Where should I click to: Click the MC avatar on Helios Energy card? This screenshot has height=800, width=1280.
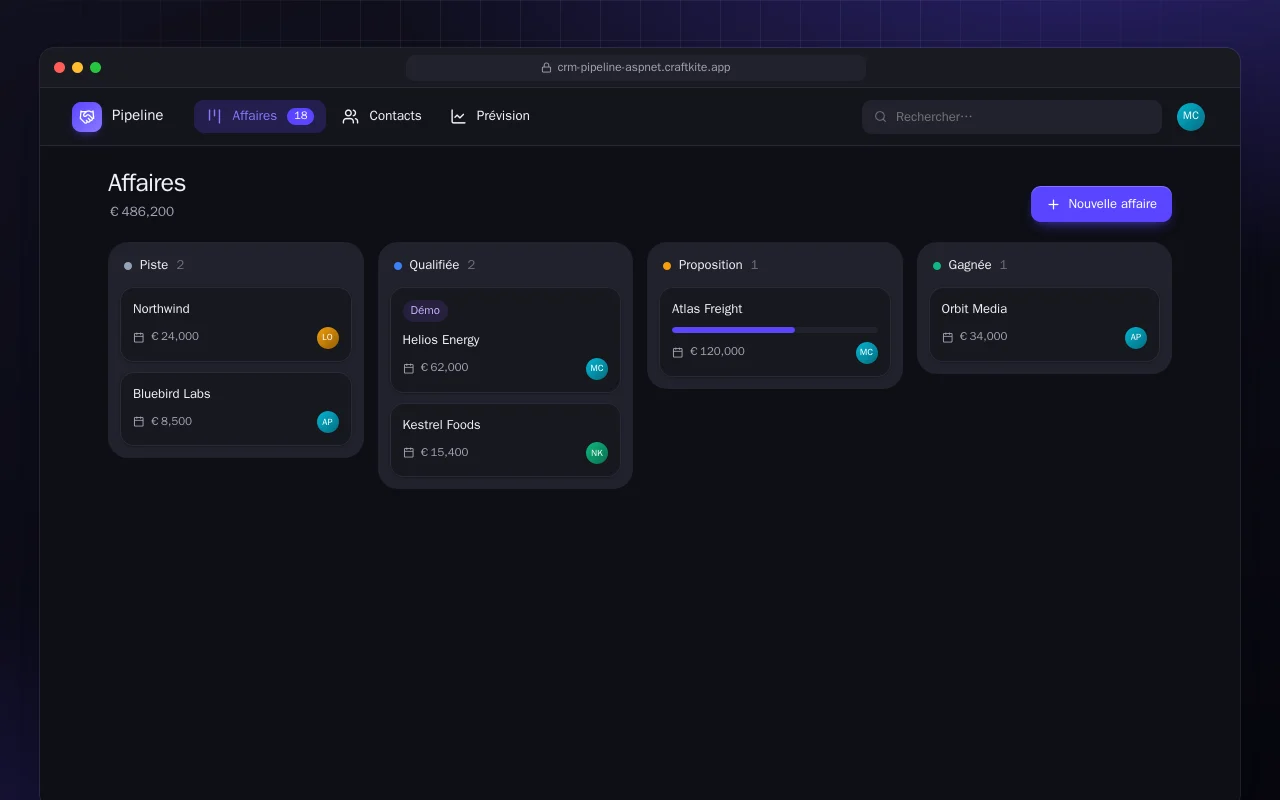click(x=597, y=368)
